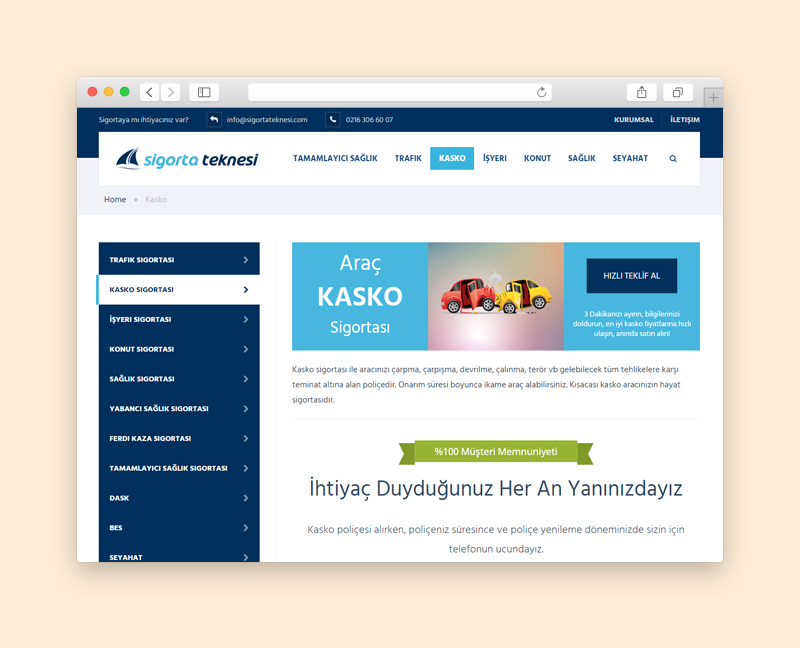Open a new tab with plus button
Image resolution: width=800 pixels, height=648 pixels.
(713, 97)
